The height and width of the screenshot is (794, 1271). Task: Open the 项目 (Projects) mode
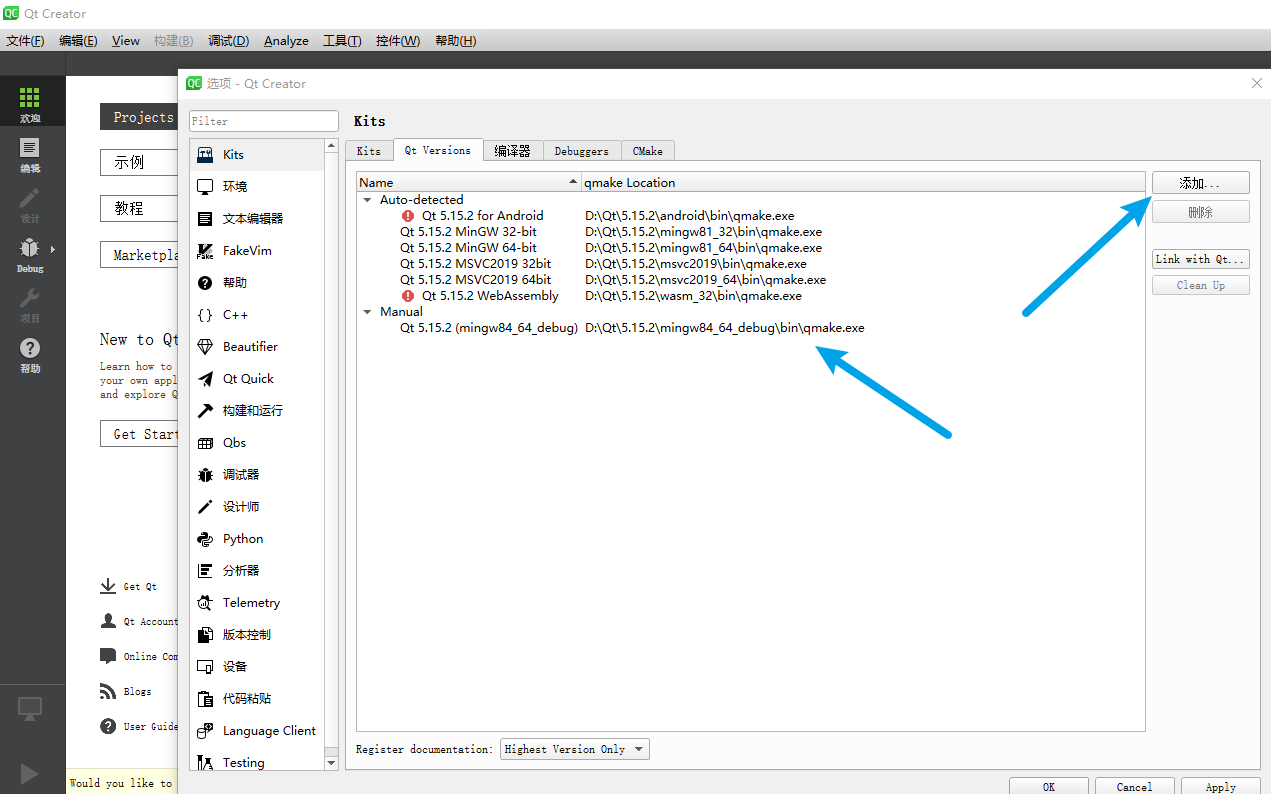(29, 305)
